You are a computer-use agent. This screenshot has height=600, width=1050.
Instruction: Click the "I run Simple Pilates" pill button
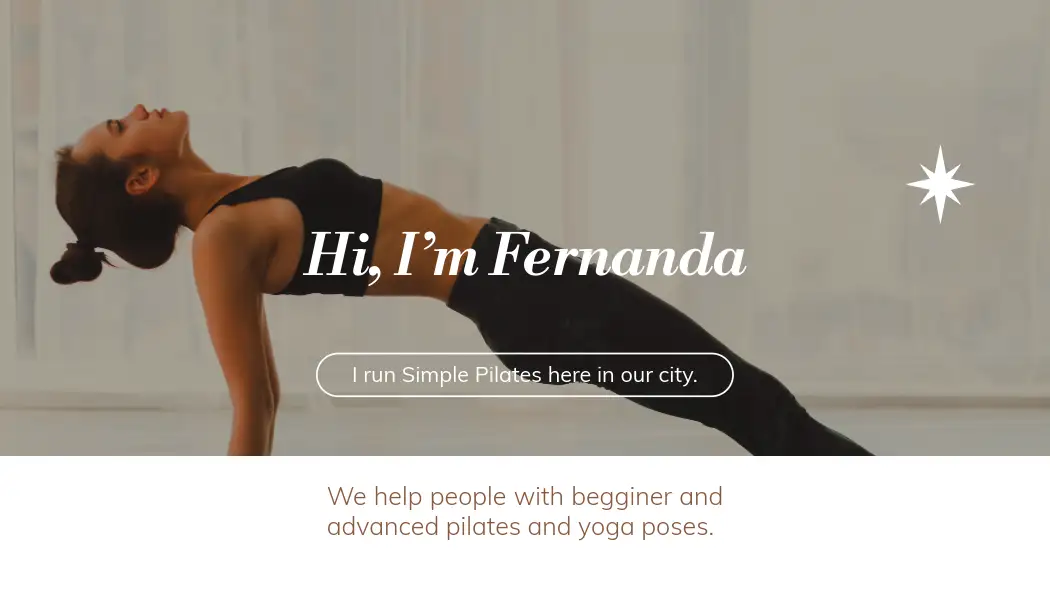[524, 375]
